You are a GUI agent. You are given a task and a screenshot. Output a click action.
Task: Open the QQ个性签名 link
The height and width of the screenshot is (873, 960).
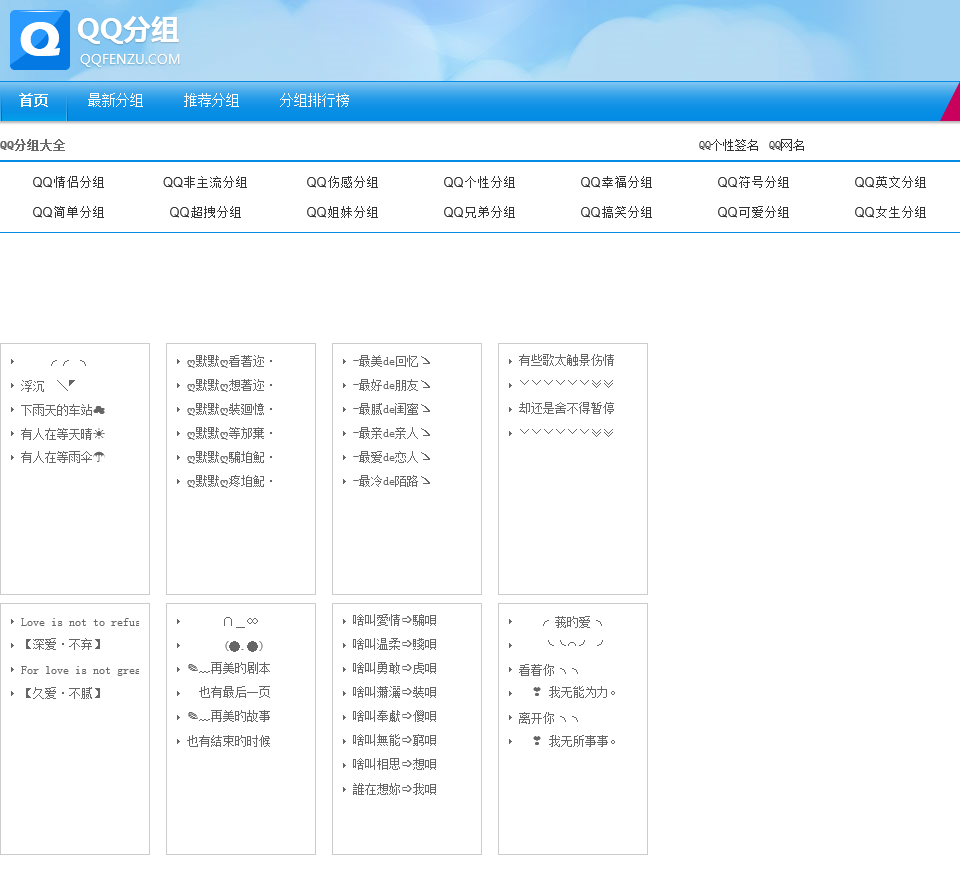tap(729, 145)
